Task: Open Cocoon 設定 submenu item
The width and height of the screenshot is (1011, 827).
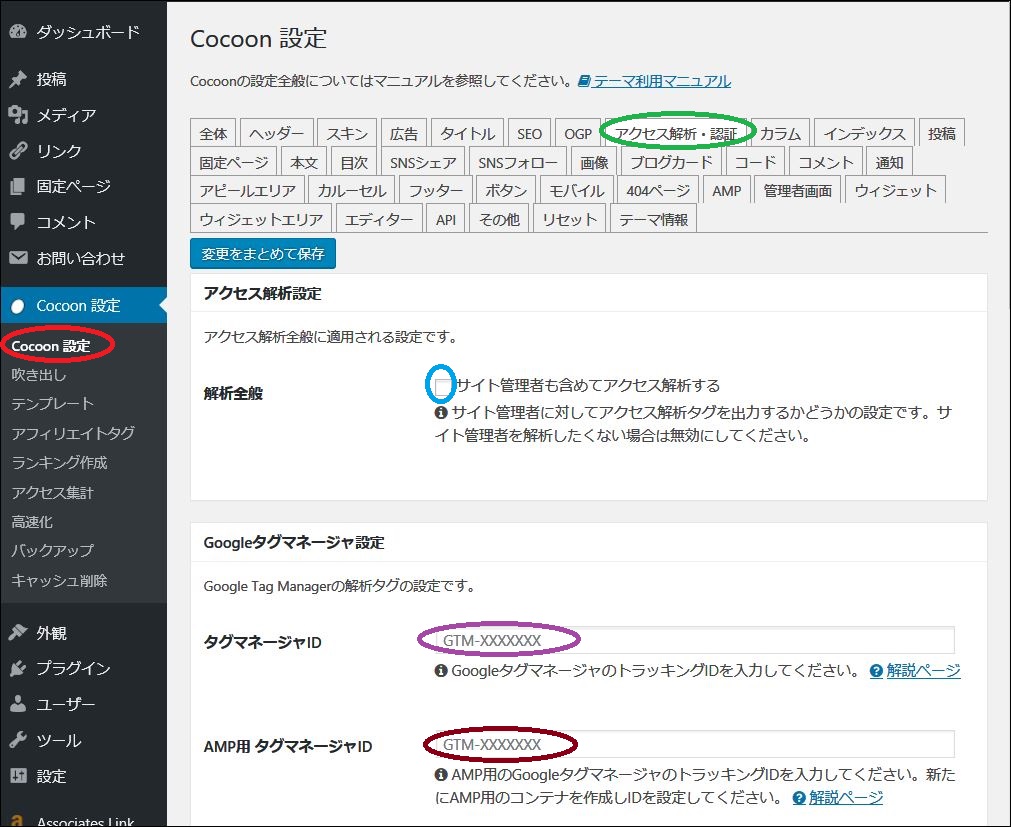Action: [51, 346]
